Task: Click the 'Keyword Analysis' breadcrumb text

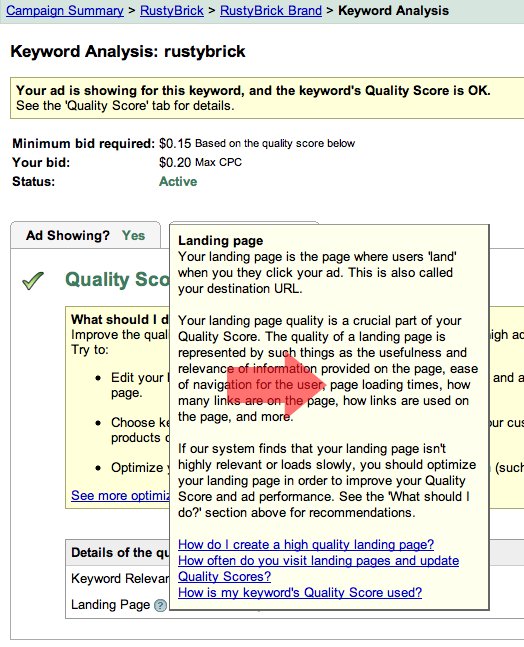Action: click(393, 10)
